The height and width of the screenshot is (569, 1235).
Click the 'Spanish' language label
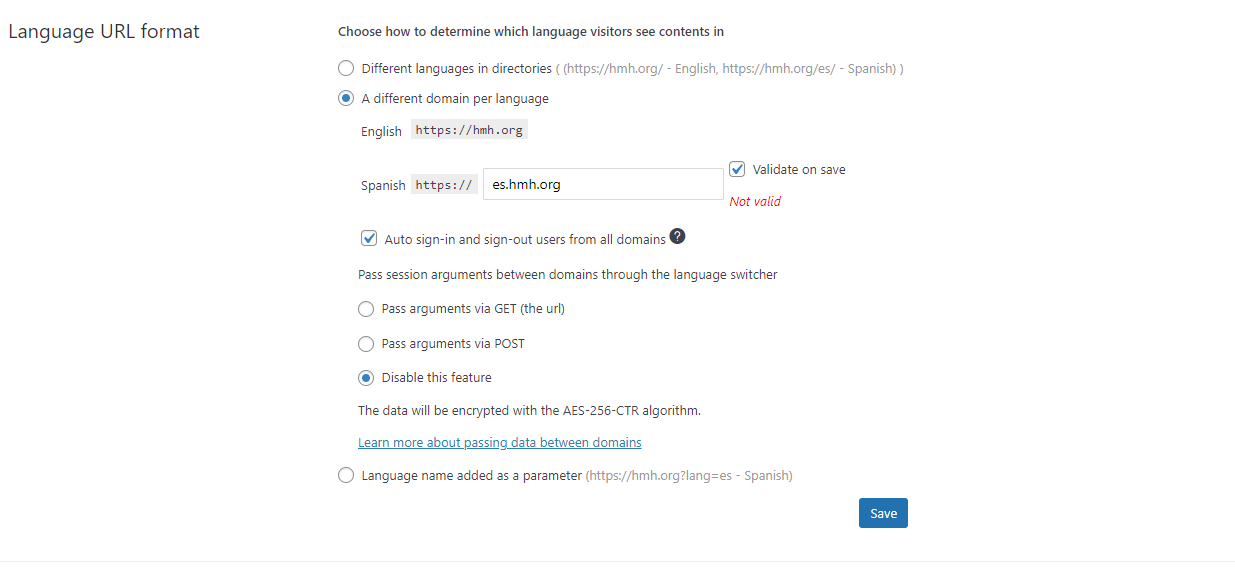(x=383, y=185)
